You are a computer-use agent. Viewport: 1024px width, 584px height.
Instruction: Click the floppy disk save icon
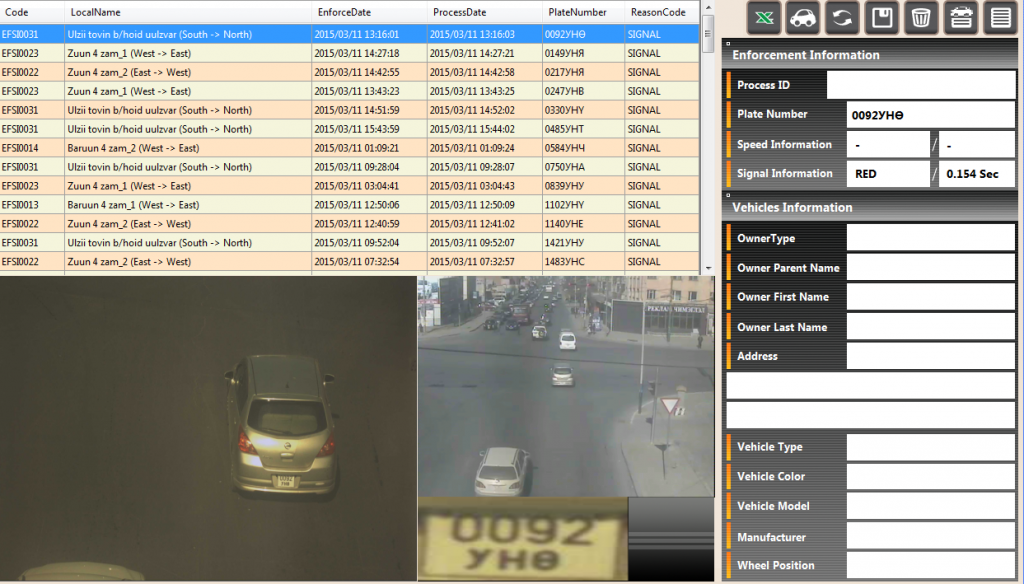[x=881, y=18]
